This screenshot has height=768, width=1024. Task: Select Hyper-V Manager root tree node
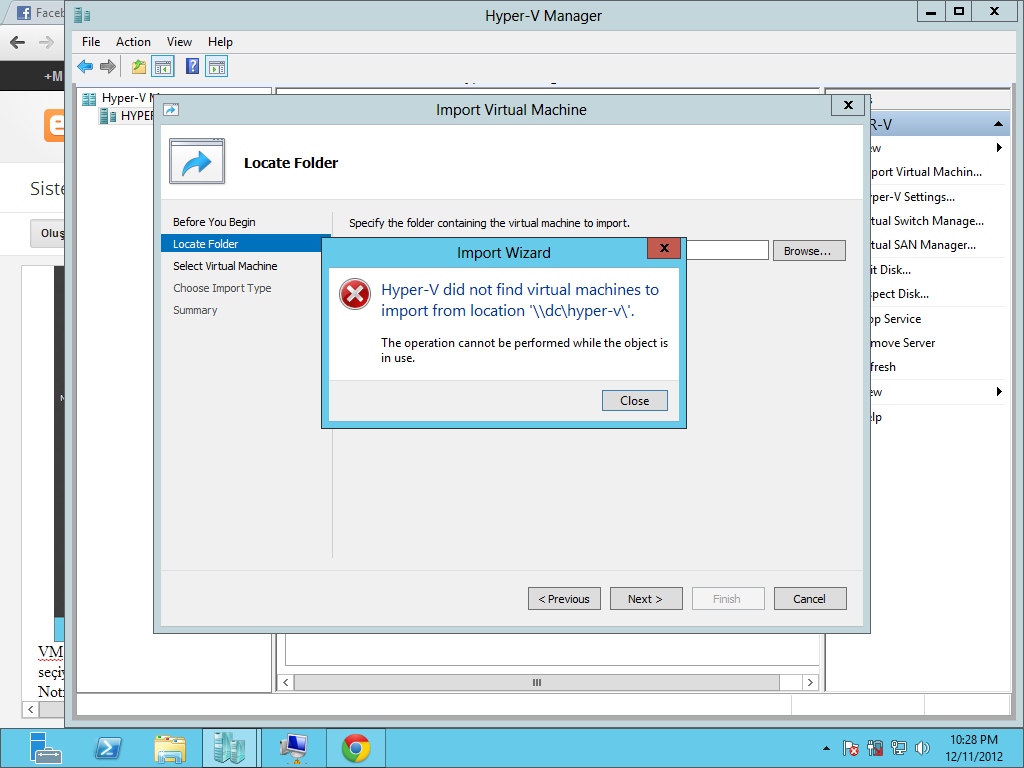(122, 98)
